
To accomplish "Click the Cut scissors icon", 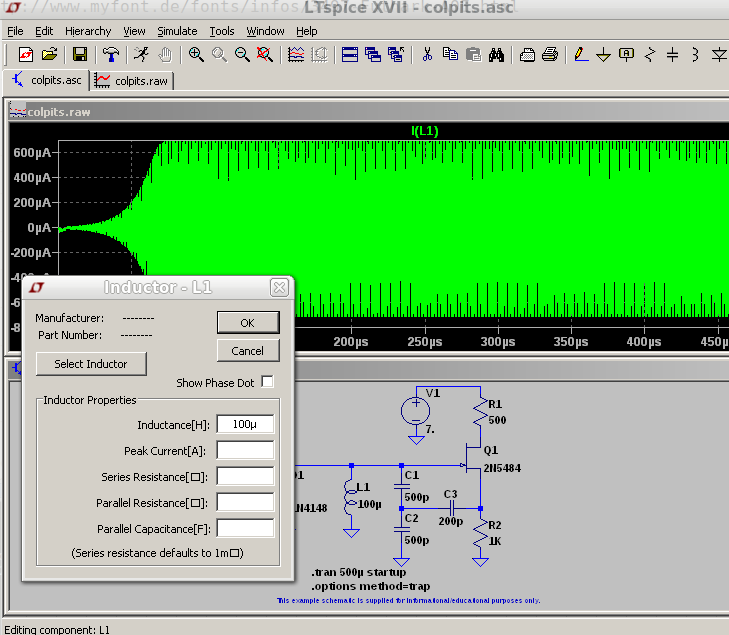I will click(427, 55).
